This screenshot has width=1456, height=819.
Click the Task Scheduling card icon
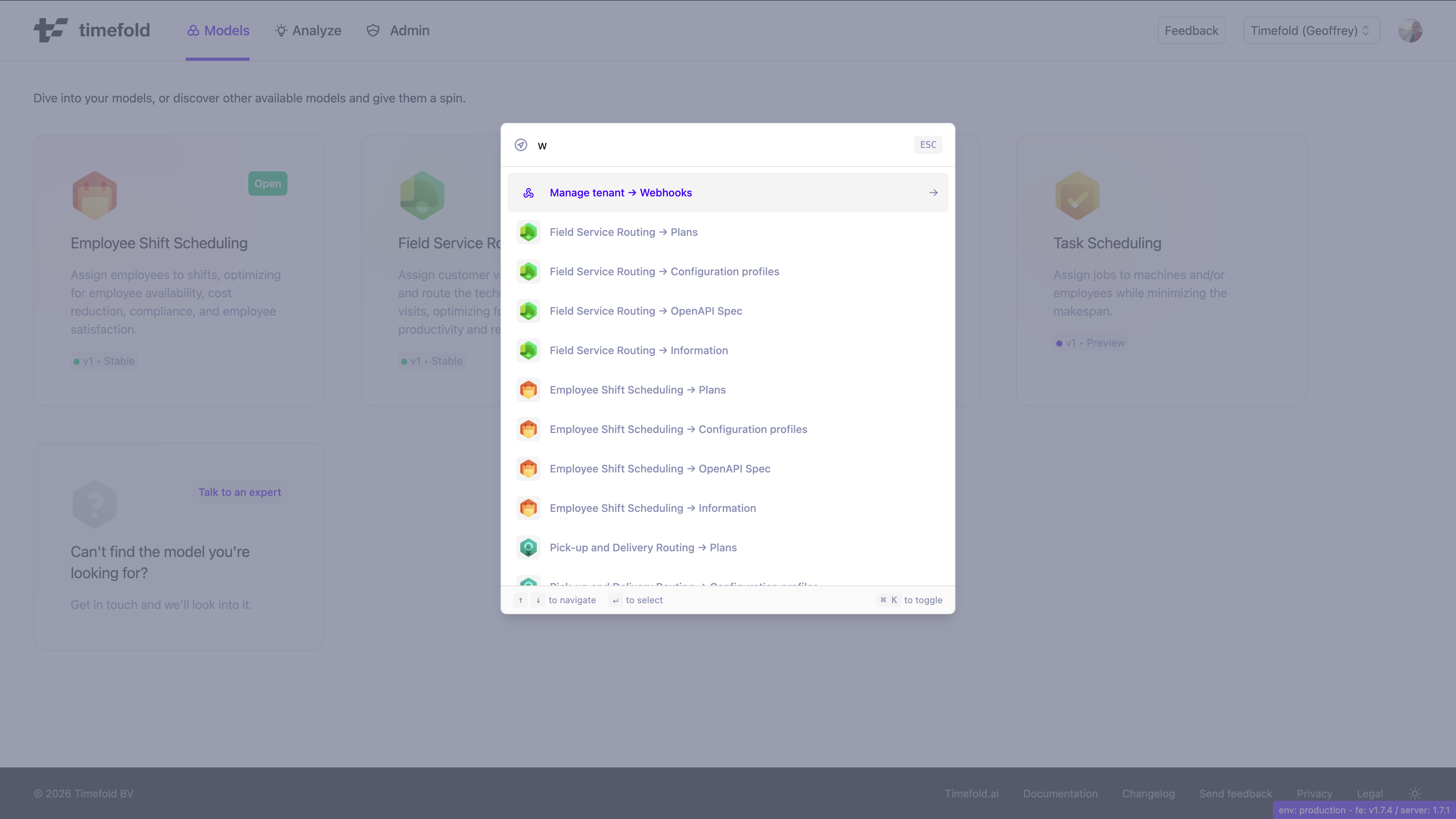click(1077, 196)
